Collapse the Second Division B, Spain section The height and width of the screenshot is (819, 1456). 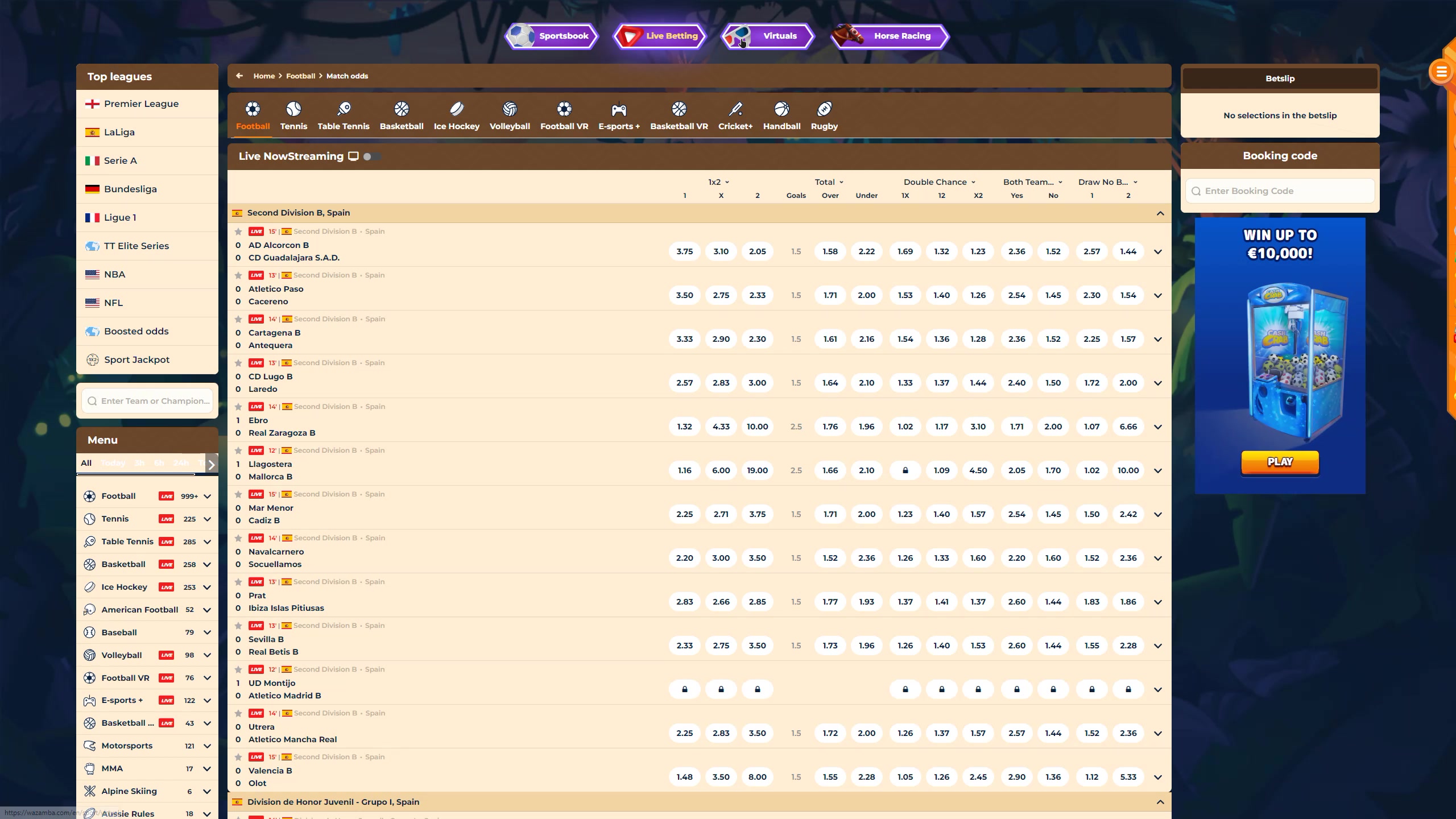click(x=1160, y=213)
